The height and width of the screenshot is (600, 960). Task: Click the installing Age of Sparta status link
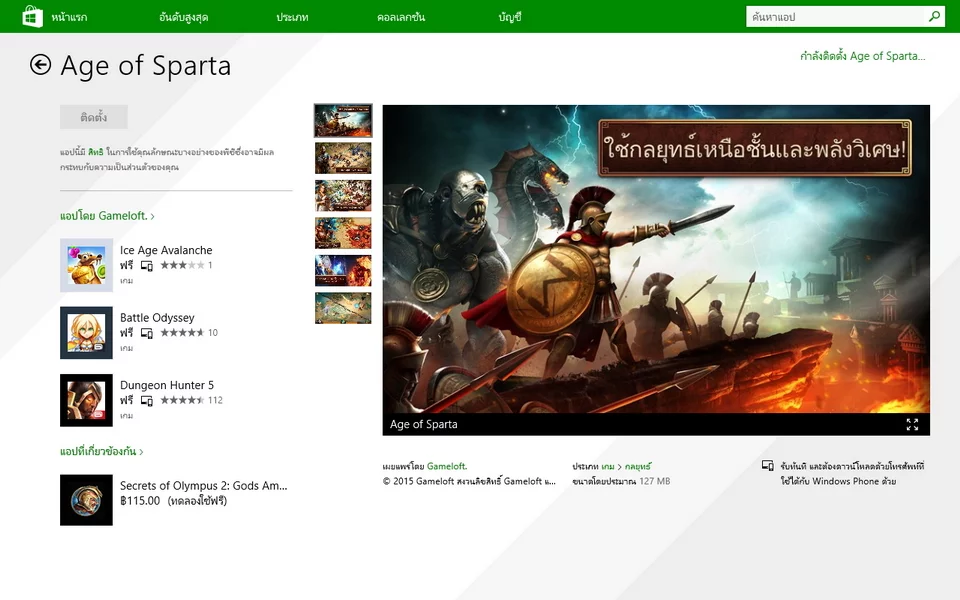pyautogui.click(x=863, y=56)
